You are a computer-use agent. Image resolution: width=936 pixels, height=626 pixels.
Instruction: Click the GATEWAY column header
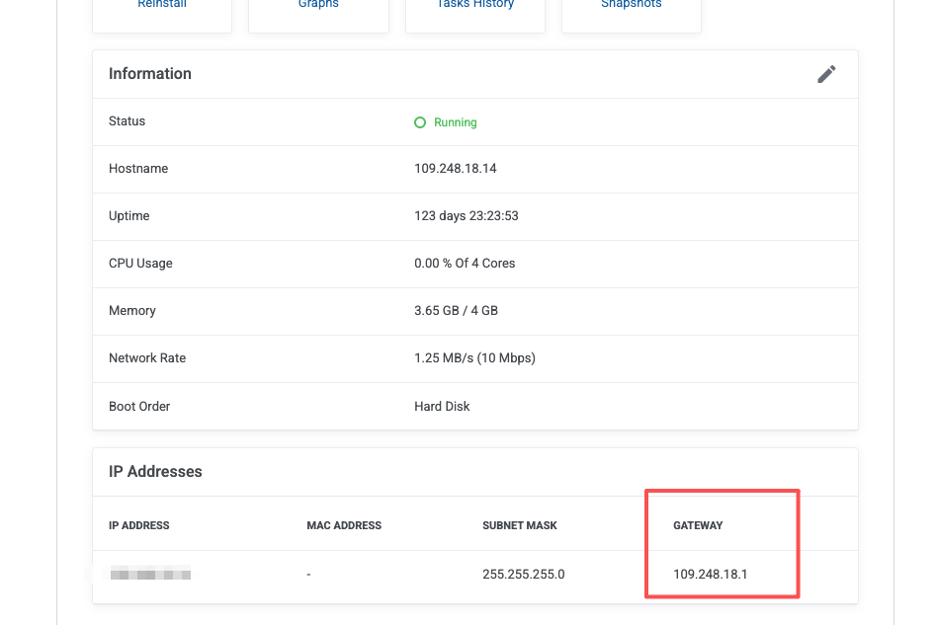point(698,526)
